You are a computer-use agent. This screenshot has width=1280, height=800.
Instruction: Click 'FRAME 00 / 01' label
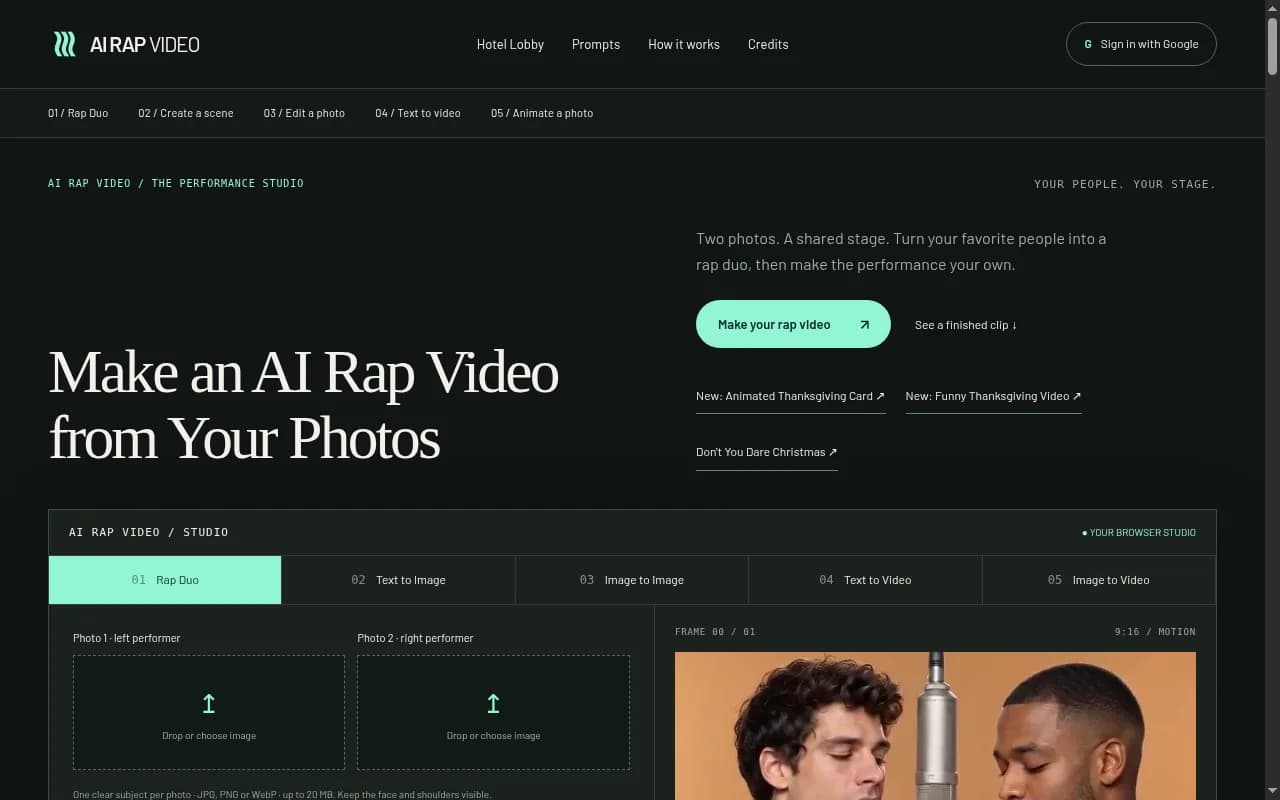click(715, 632)
